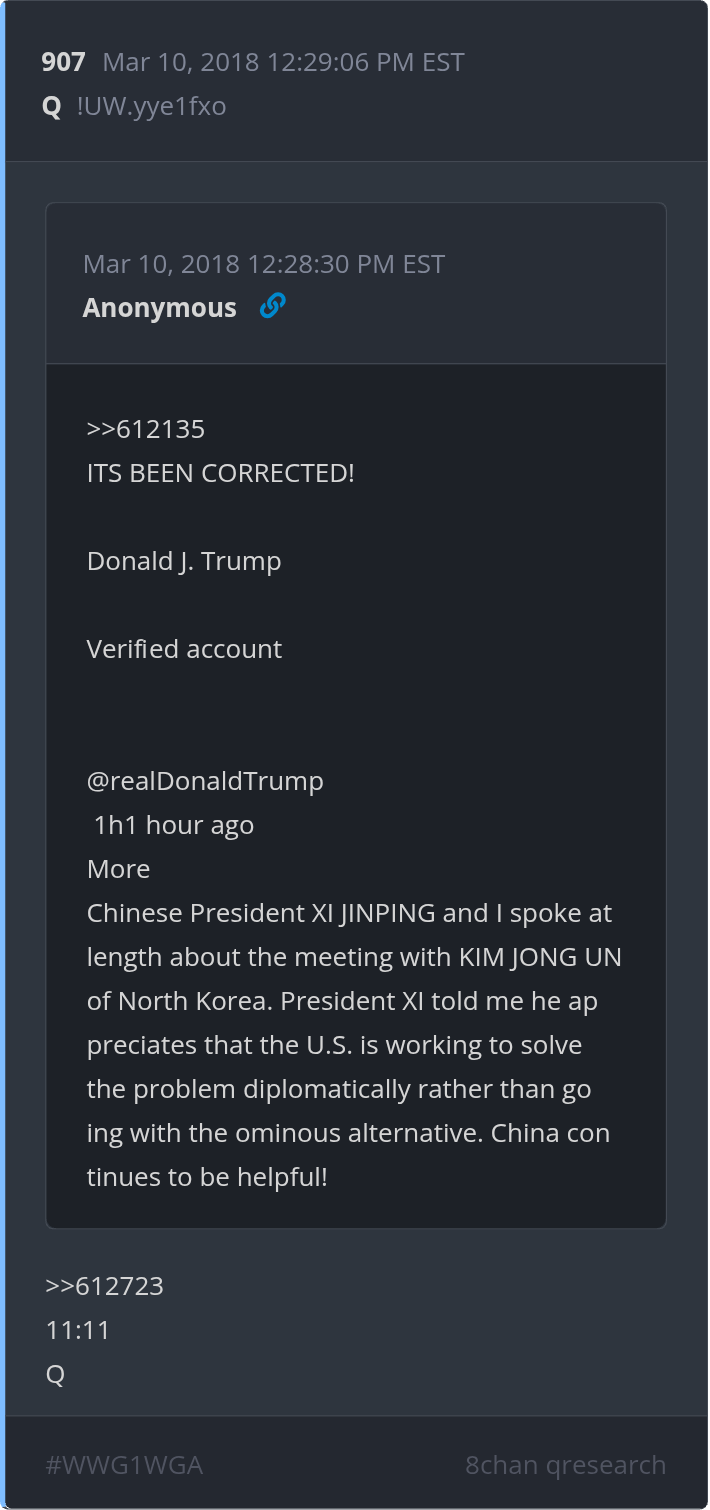
Task: Click the tripcode !UW.yye1fxo
Action: [151, 106]
